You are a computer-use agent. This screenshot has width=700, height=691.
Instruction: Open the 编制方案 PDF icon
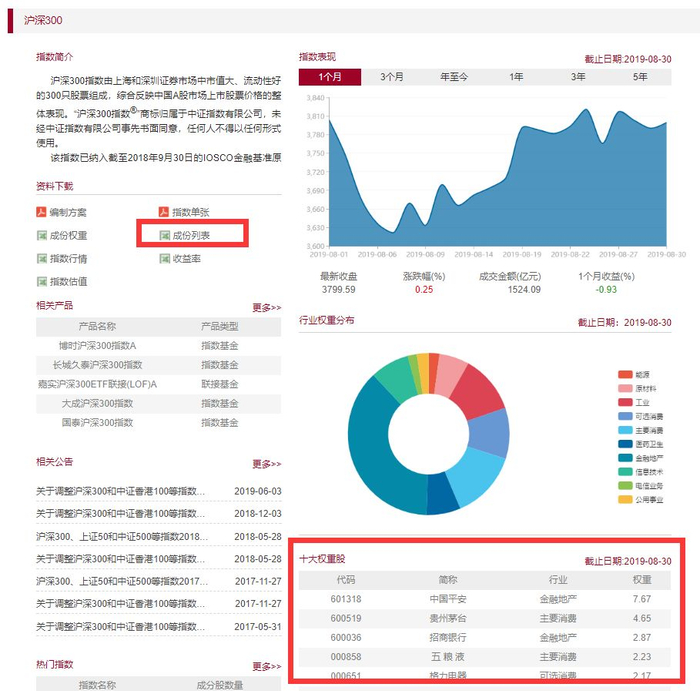tap(42, 212)
